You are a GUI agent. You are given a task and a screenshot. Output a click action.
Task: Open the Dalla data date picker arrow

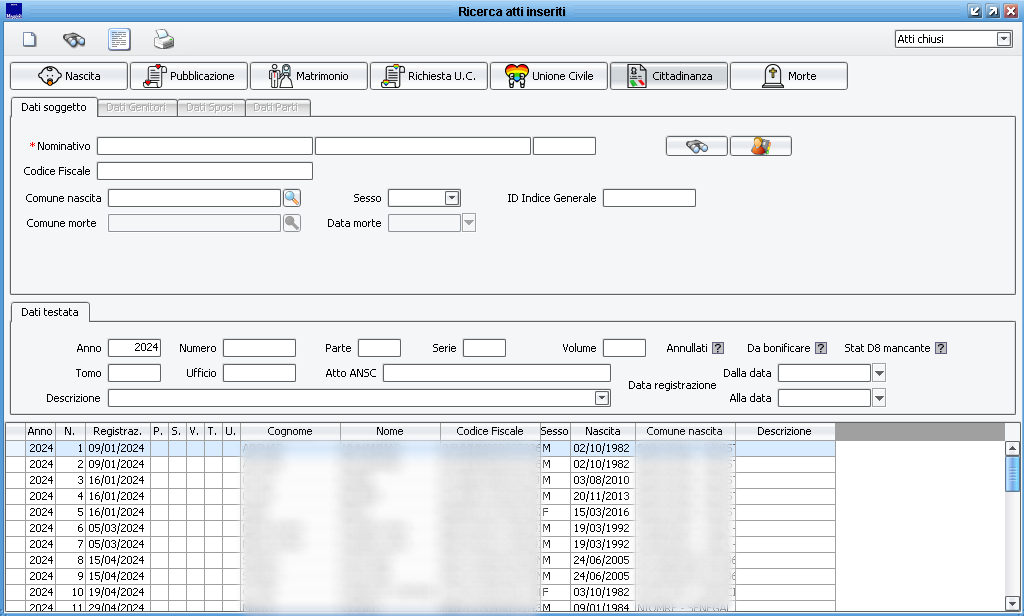tap(880, 373)
